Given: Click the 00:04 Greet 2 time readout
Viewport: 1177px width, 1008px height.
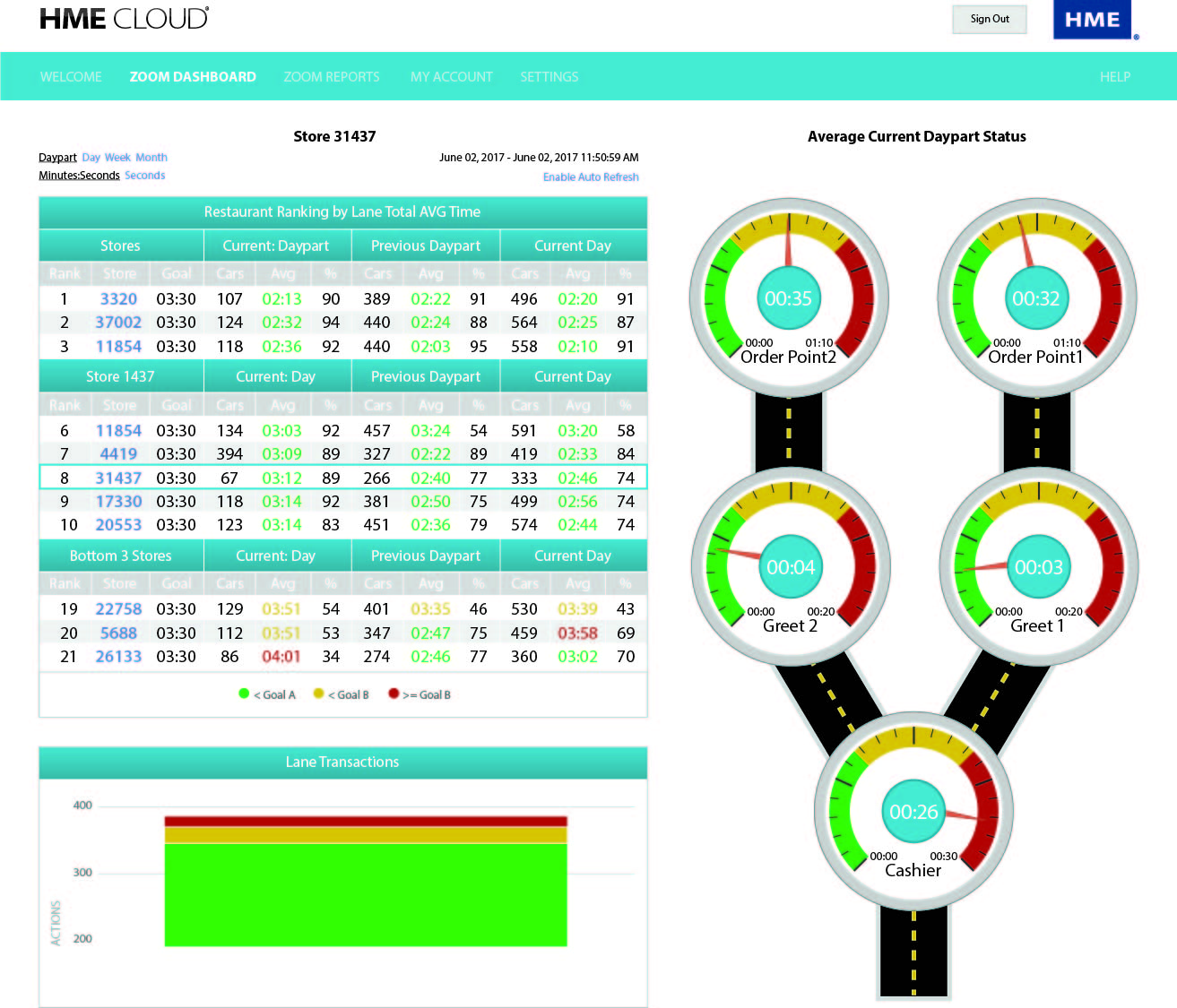Looking at the screenshot, I should coord(792,567).
